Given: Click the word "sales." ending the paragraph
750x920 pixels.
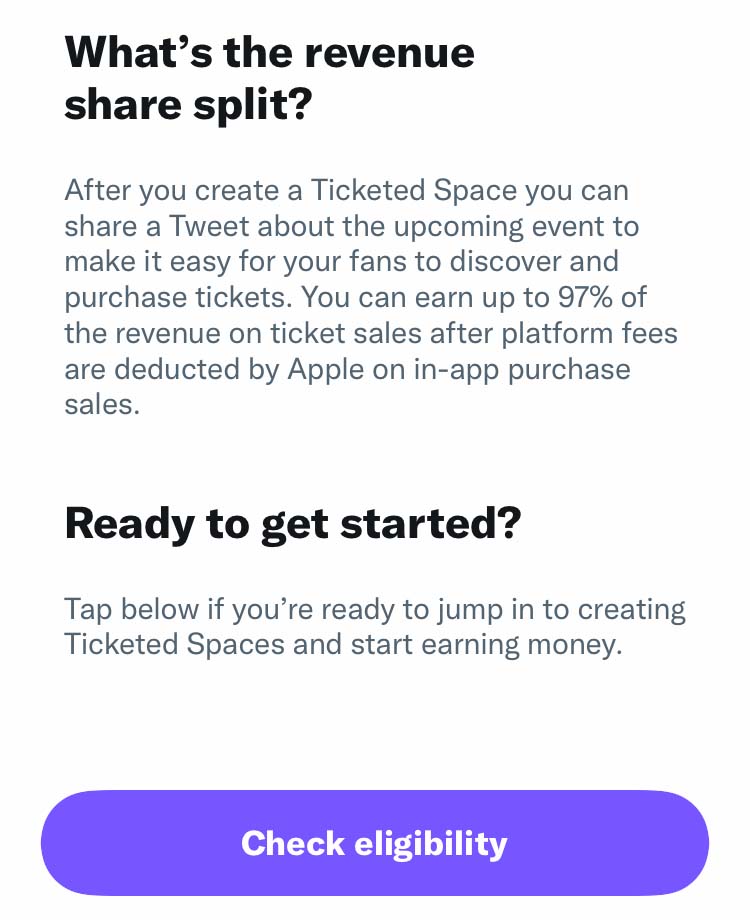Looking at the screenshot, I should (x=102, y=405).
